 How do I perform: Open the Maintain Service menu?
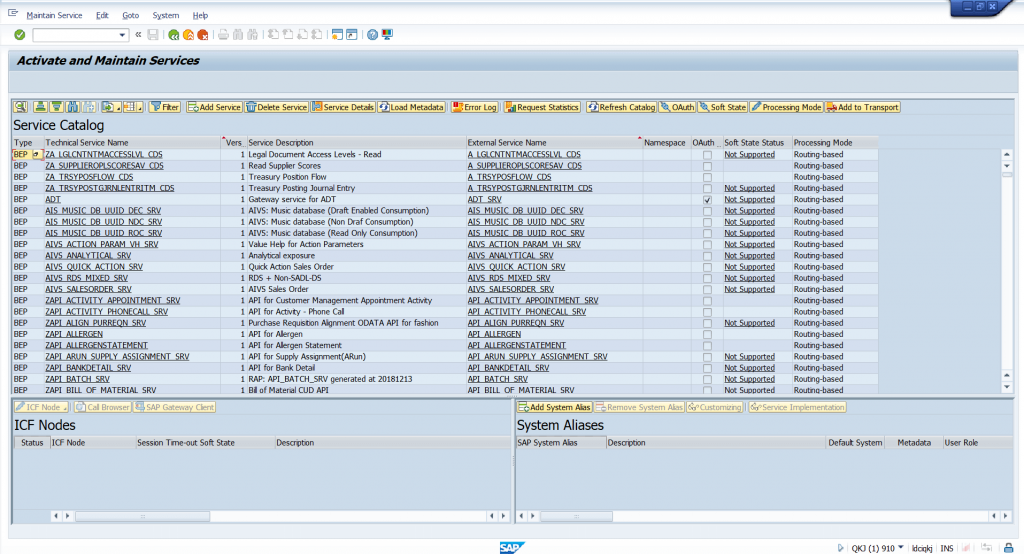click(x=54, y=15)
